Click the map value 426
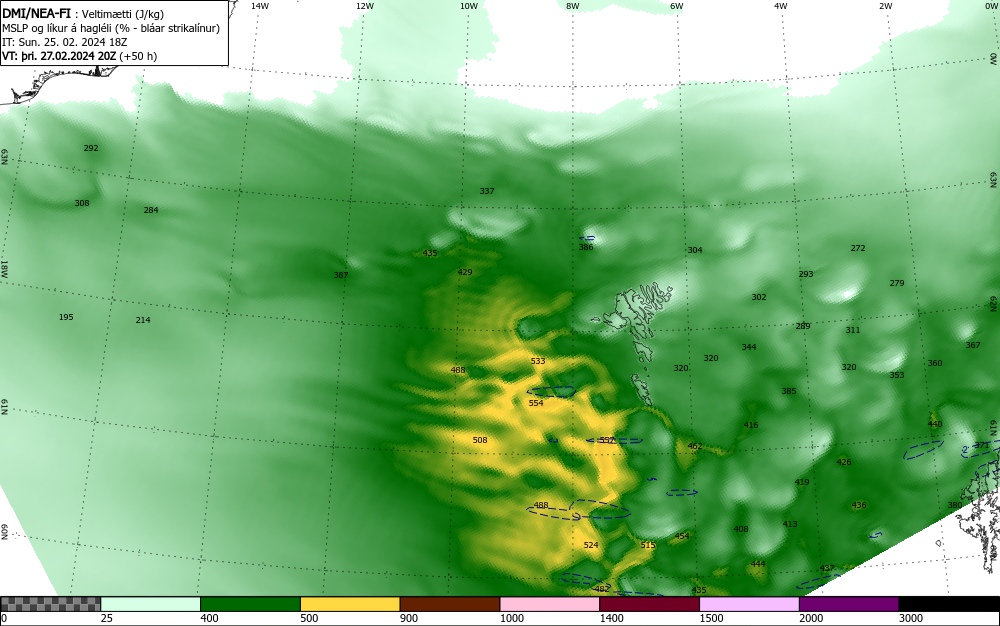 (844, 462)
